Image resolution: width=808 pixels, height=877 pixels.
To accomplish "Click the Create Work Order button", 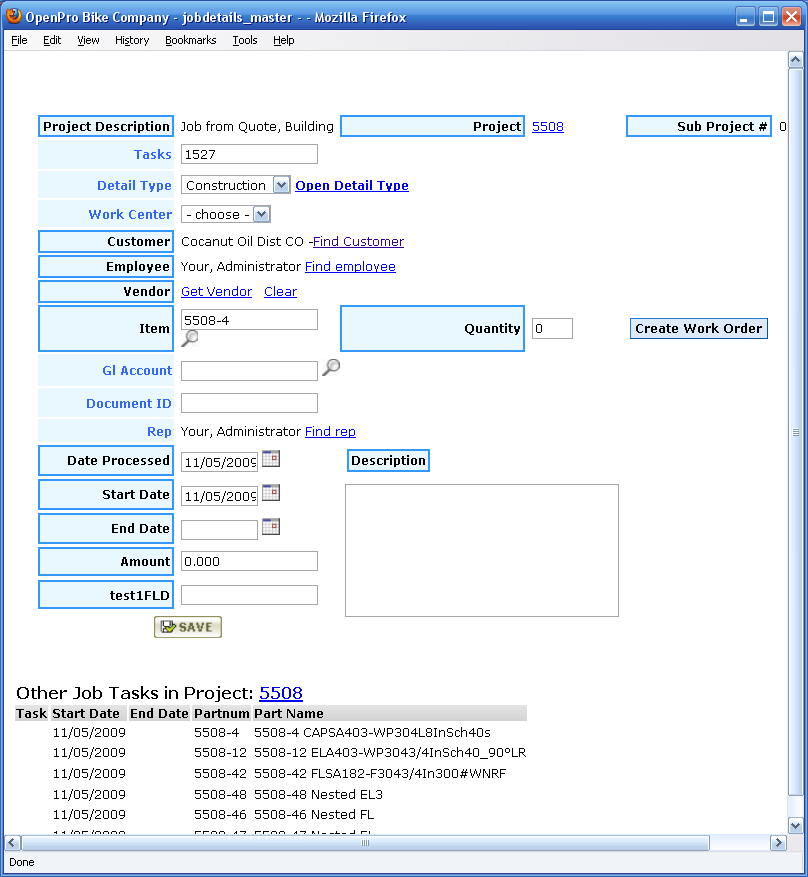I will click(x=698, y=328).
